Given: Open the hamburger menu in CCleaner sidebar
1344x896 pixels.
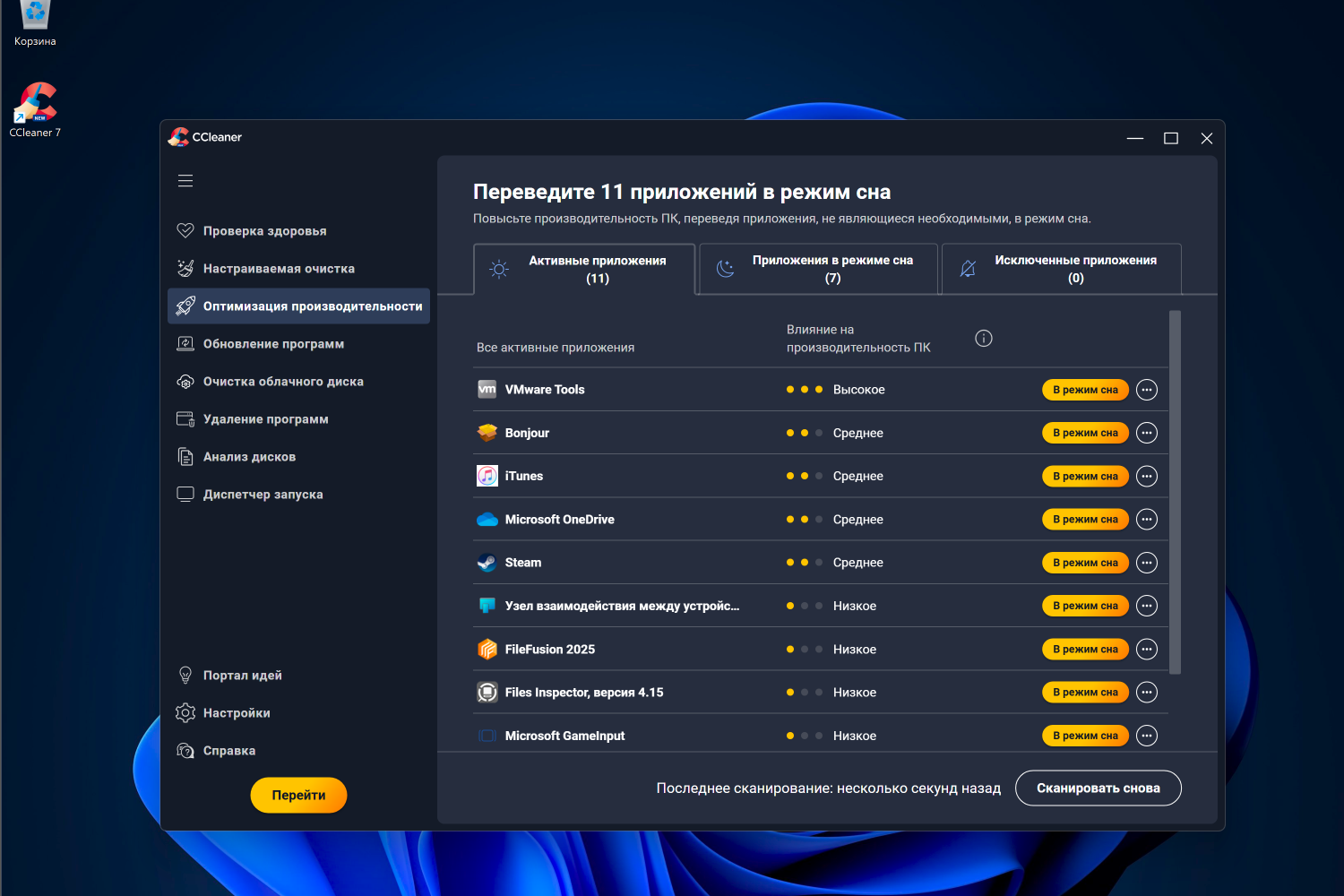Looking at the screenshot, I should pos(185,181).
